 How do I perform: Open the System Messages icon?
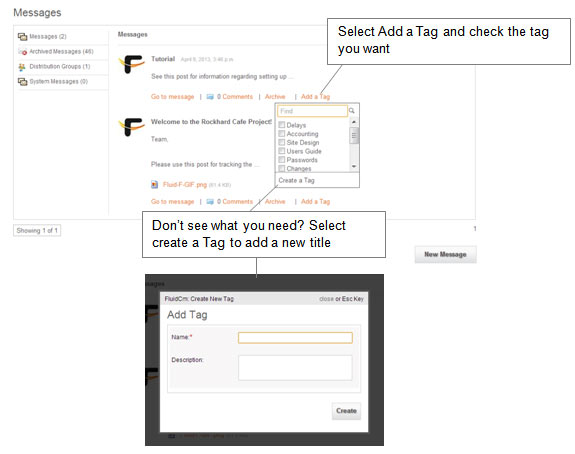pos(23,81)
